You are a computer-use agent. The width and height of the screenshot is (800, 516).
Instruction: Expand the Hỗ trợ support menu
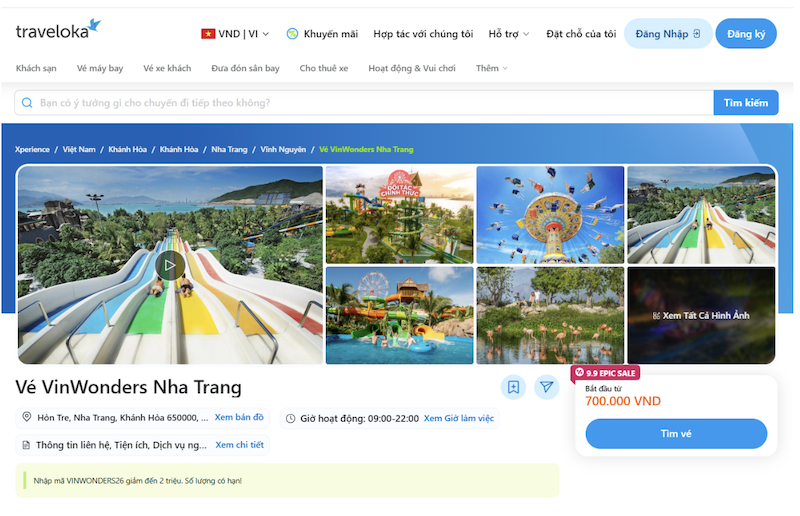click(x=509, y=34)
